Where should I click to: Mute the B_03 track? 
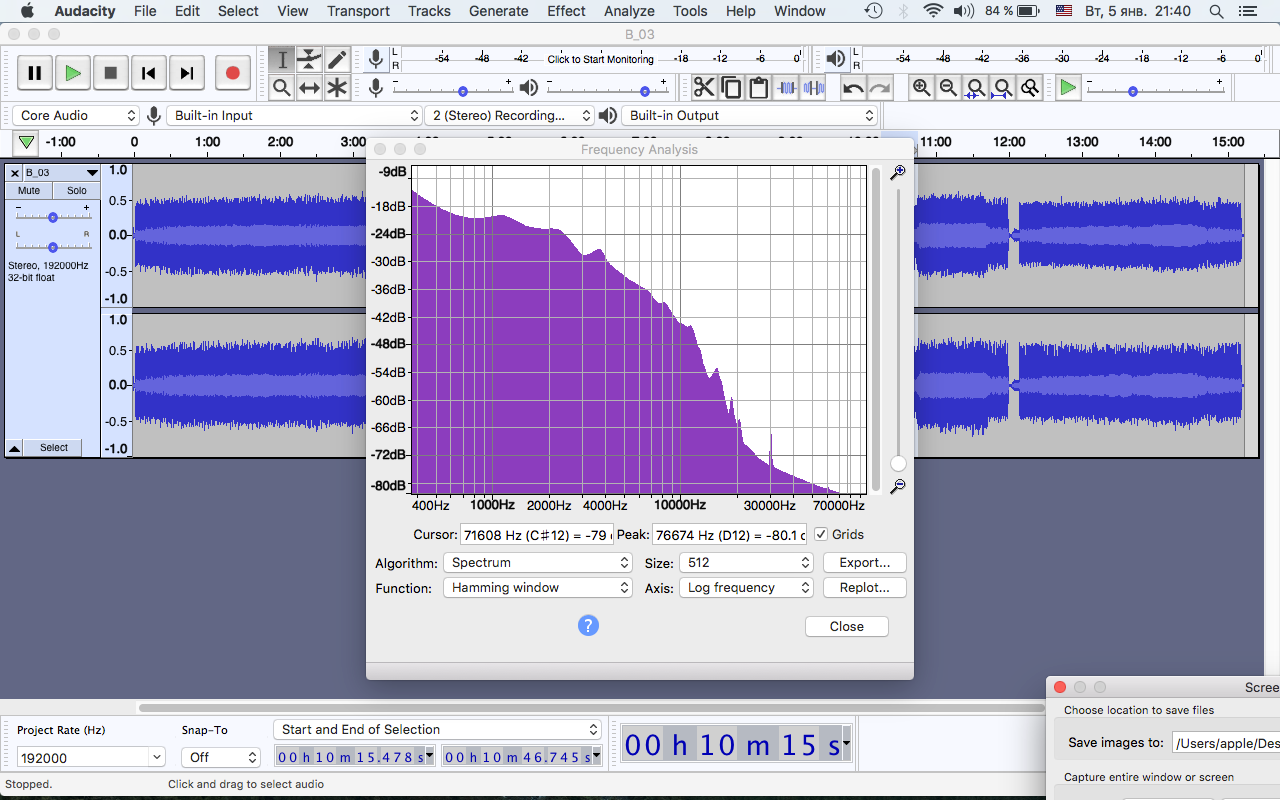coord(29,190)
